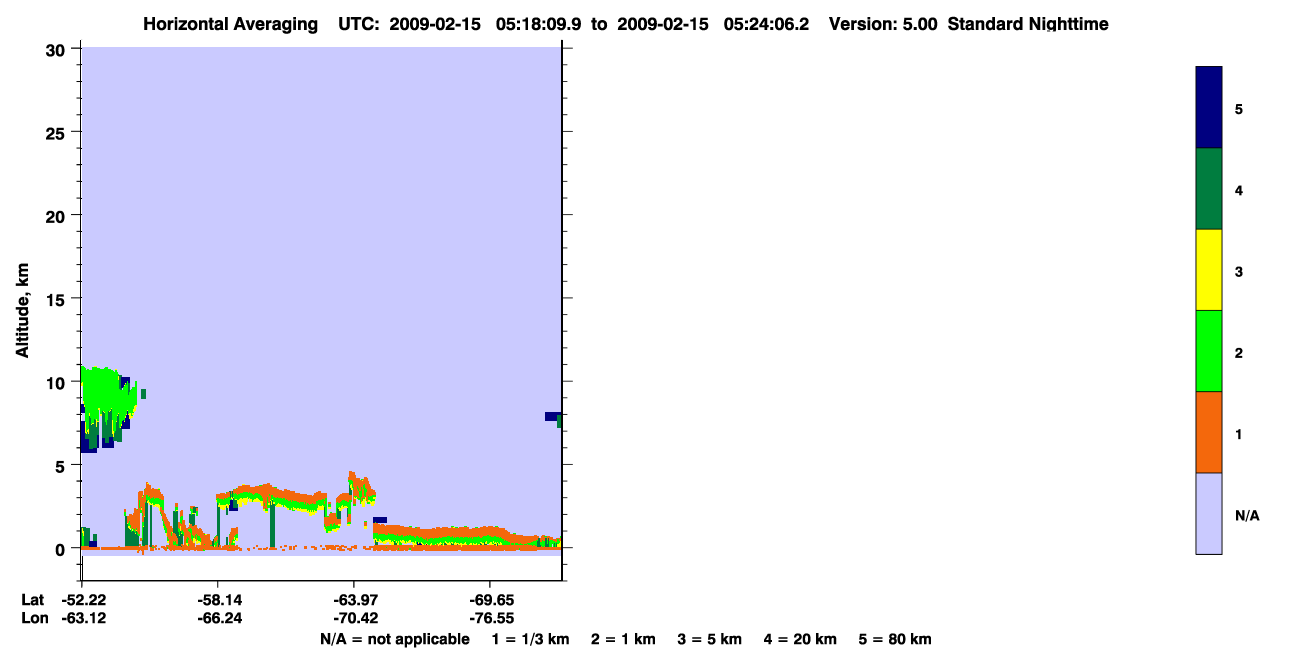Click the colorbar 'N/A' label

[1247, 516]
